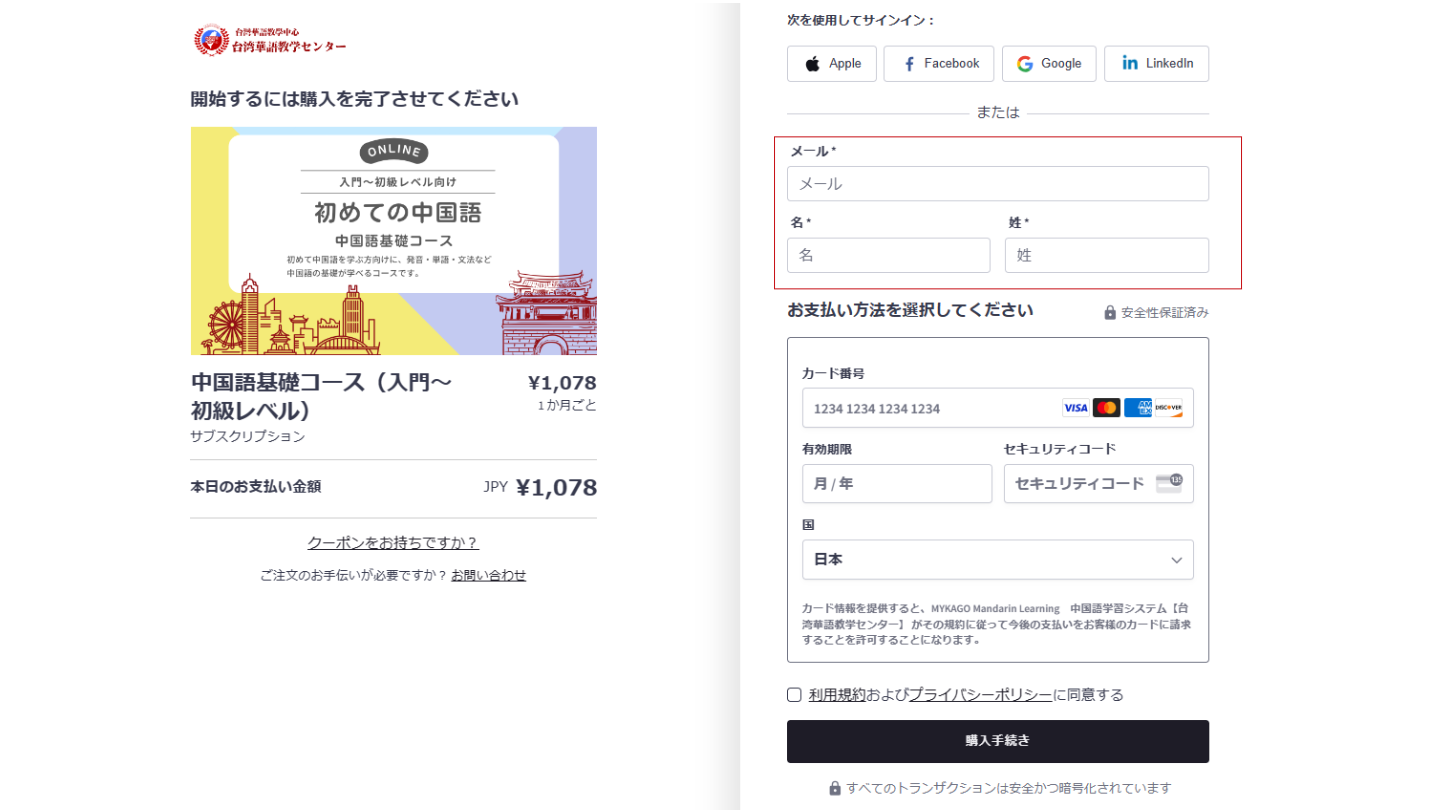Expand the クーポンをお持ちですか？ coupon link
Screen dimensions: 1440x810
click(393, 543)
